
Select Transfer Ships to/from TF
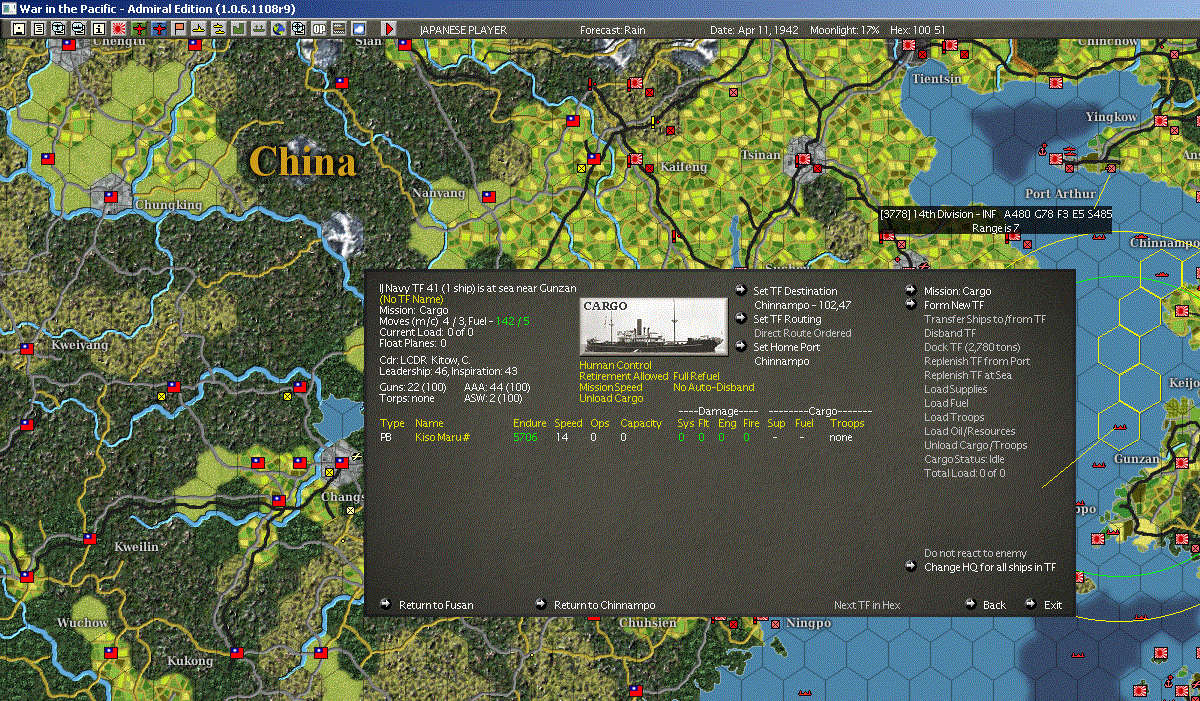[985, 319]
